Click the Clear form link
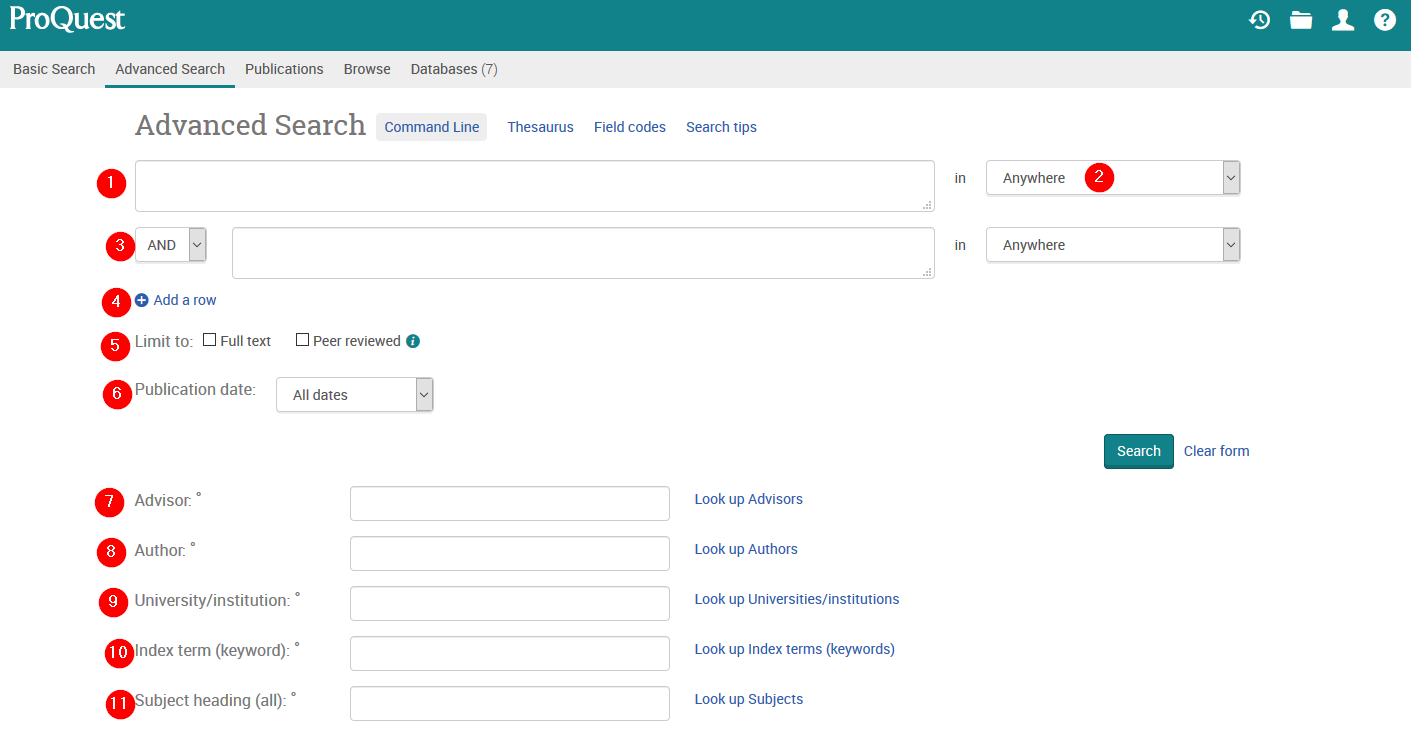This screenshot has height=740, width=1411. pyautogui.click(x=1216, y=451)
